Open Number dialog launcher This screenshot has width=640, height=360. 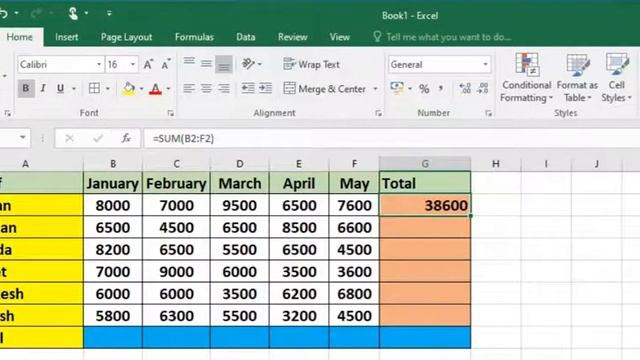489,113
